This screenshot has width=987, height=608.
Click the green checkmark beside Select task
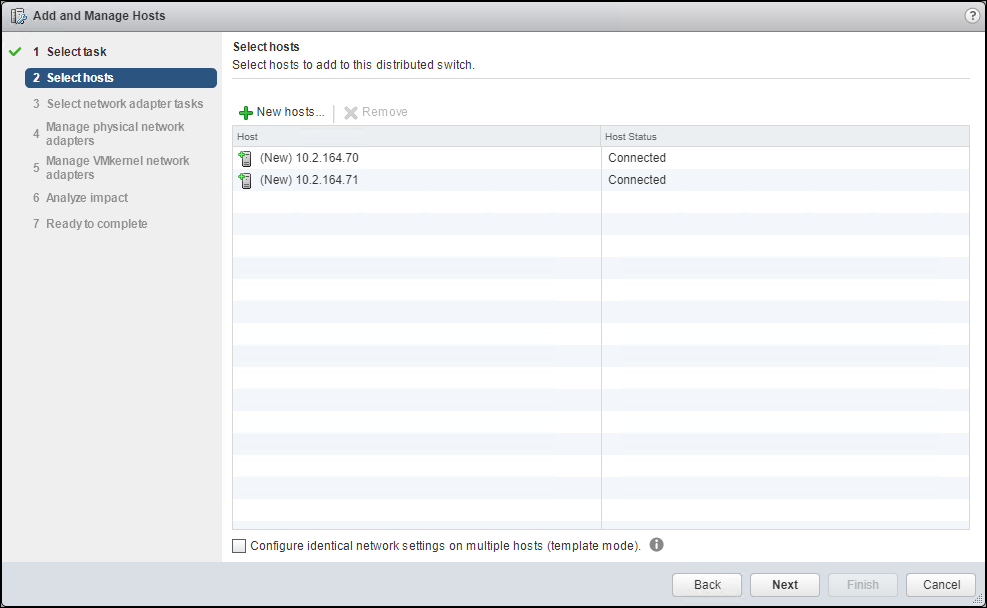(x=13, y=51)
